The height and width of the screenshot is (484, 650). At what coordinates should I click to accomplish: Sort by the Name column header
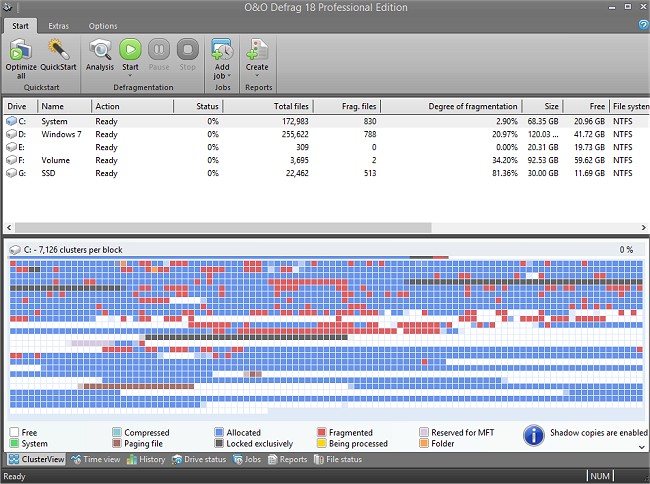point(64,106)
